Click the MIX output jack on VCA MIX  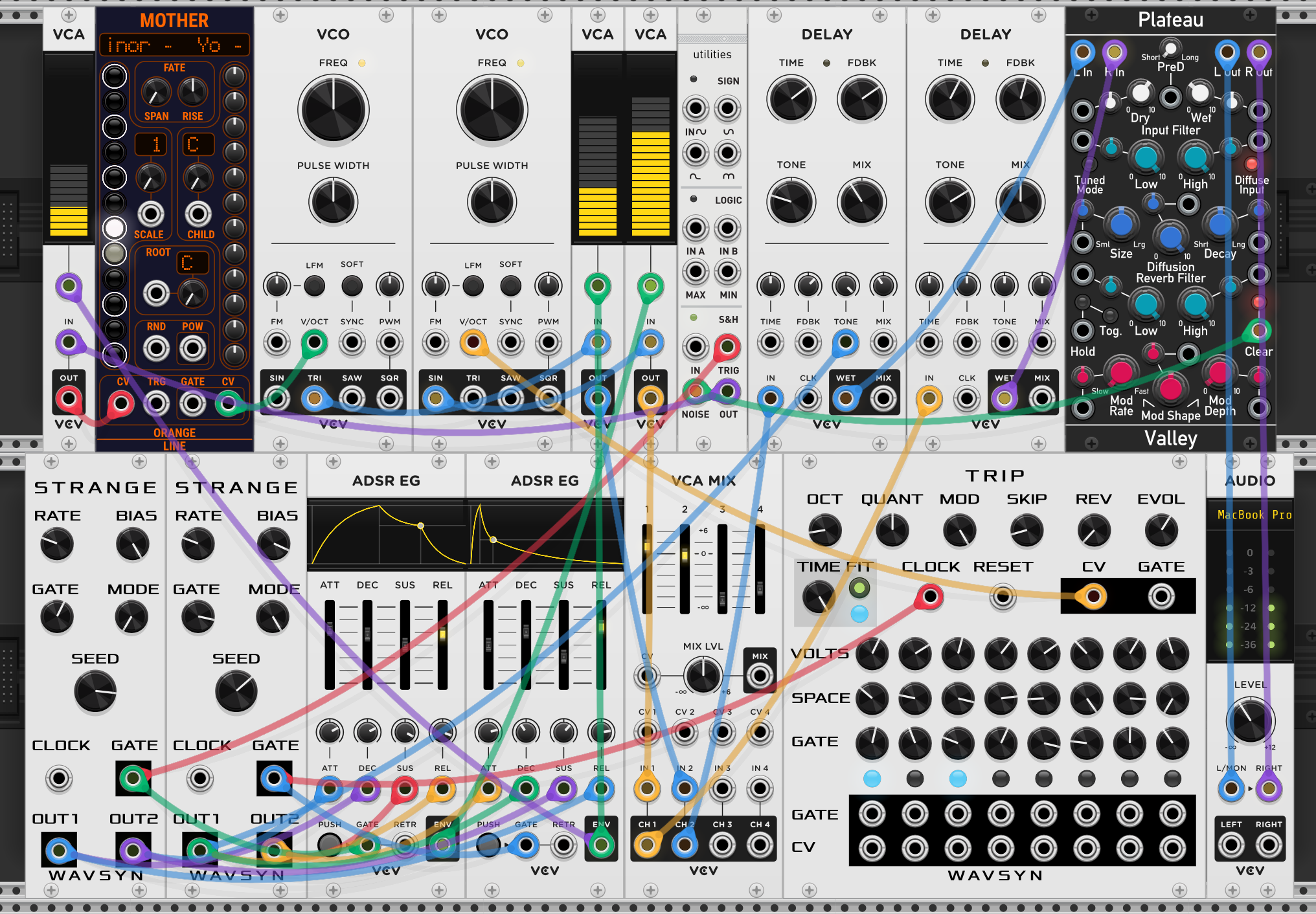point(760,676)
